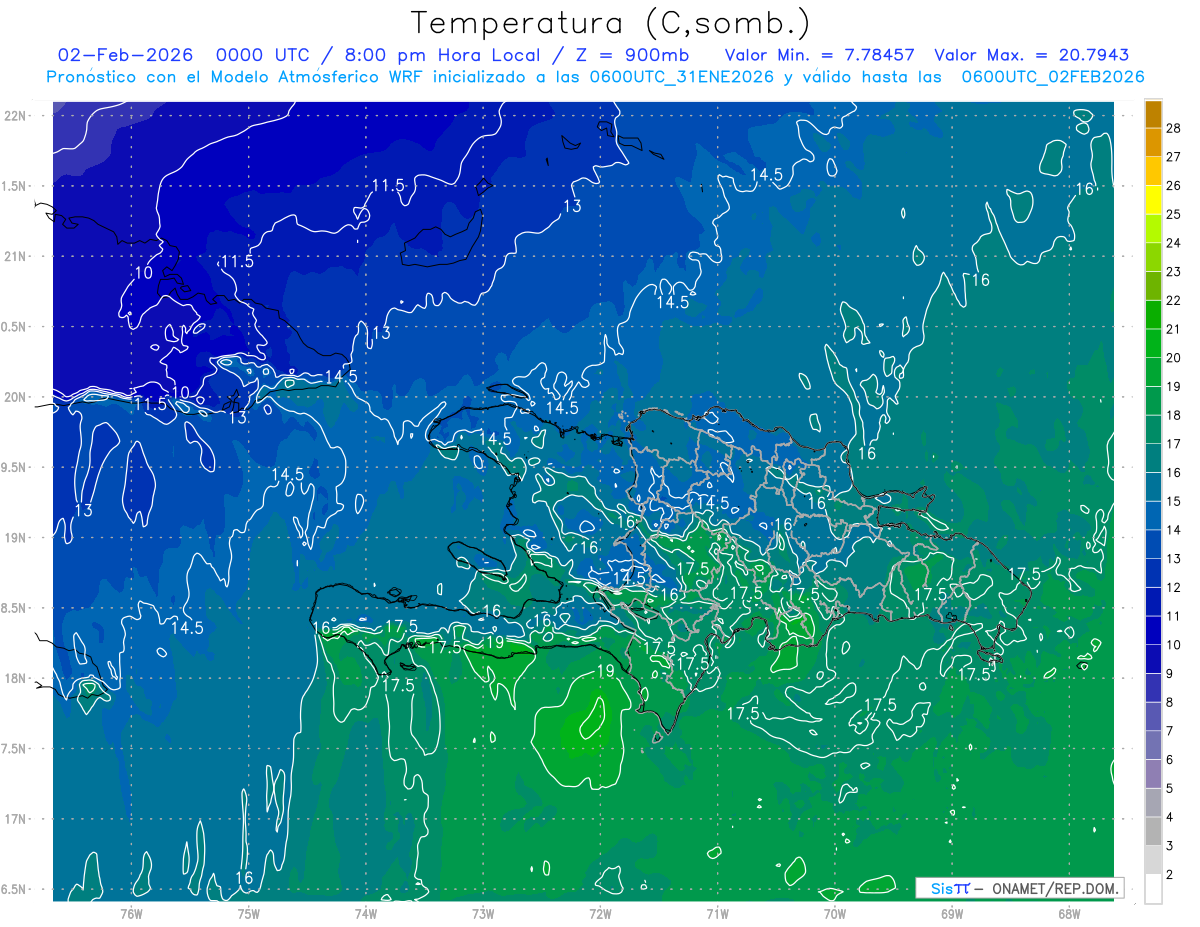Click the '68W' longitude label
The image size is (1200, 927).
(x=1069, y=914)
